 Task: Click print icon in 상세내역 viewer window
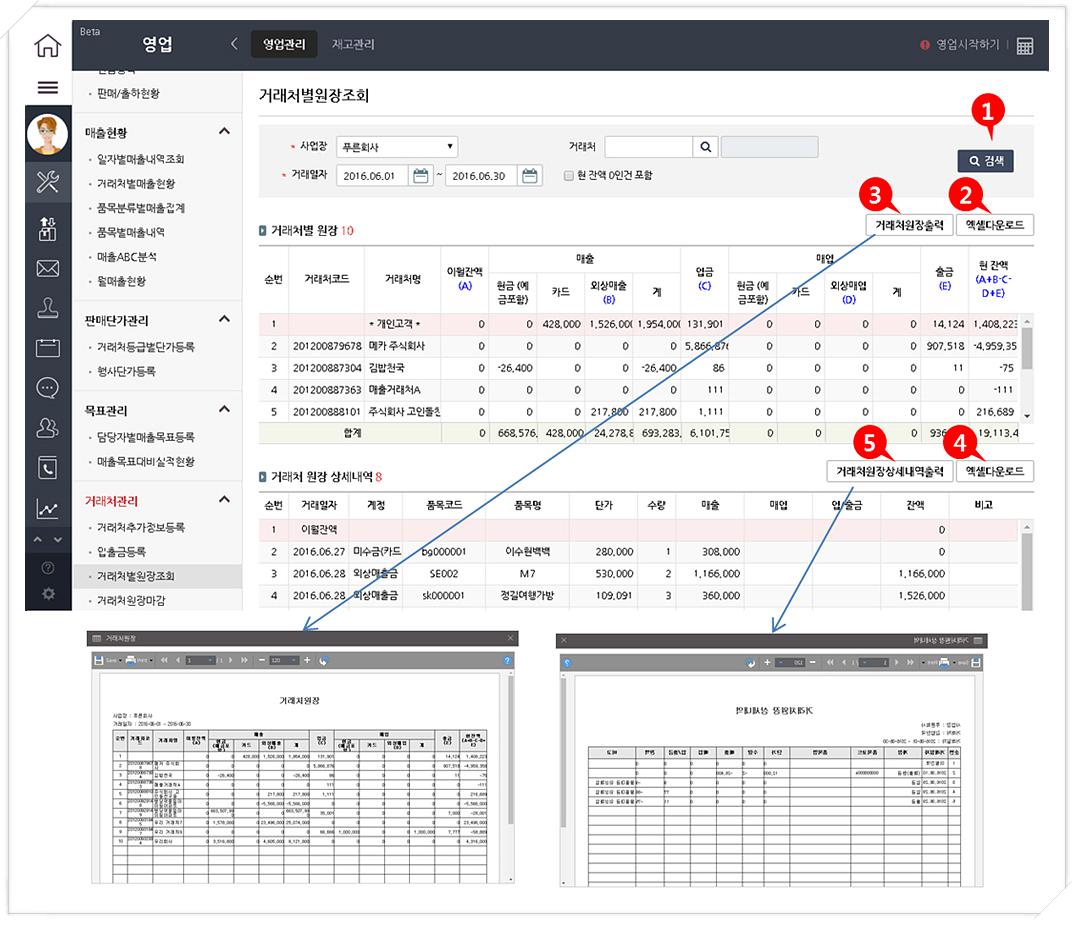945,663
